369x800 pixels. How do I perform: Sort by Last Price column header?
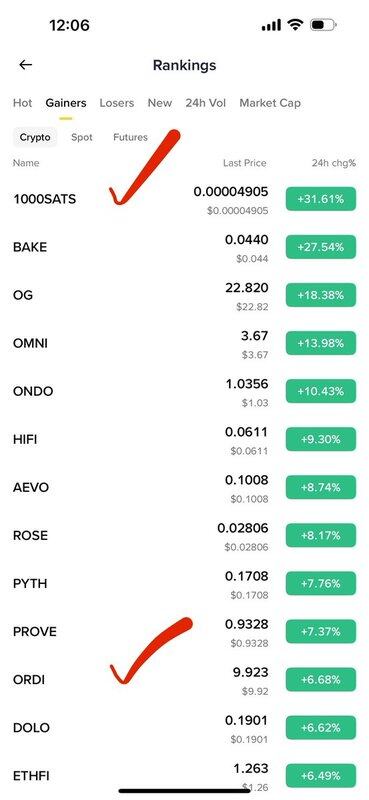click(244, 163)
